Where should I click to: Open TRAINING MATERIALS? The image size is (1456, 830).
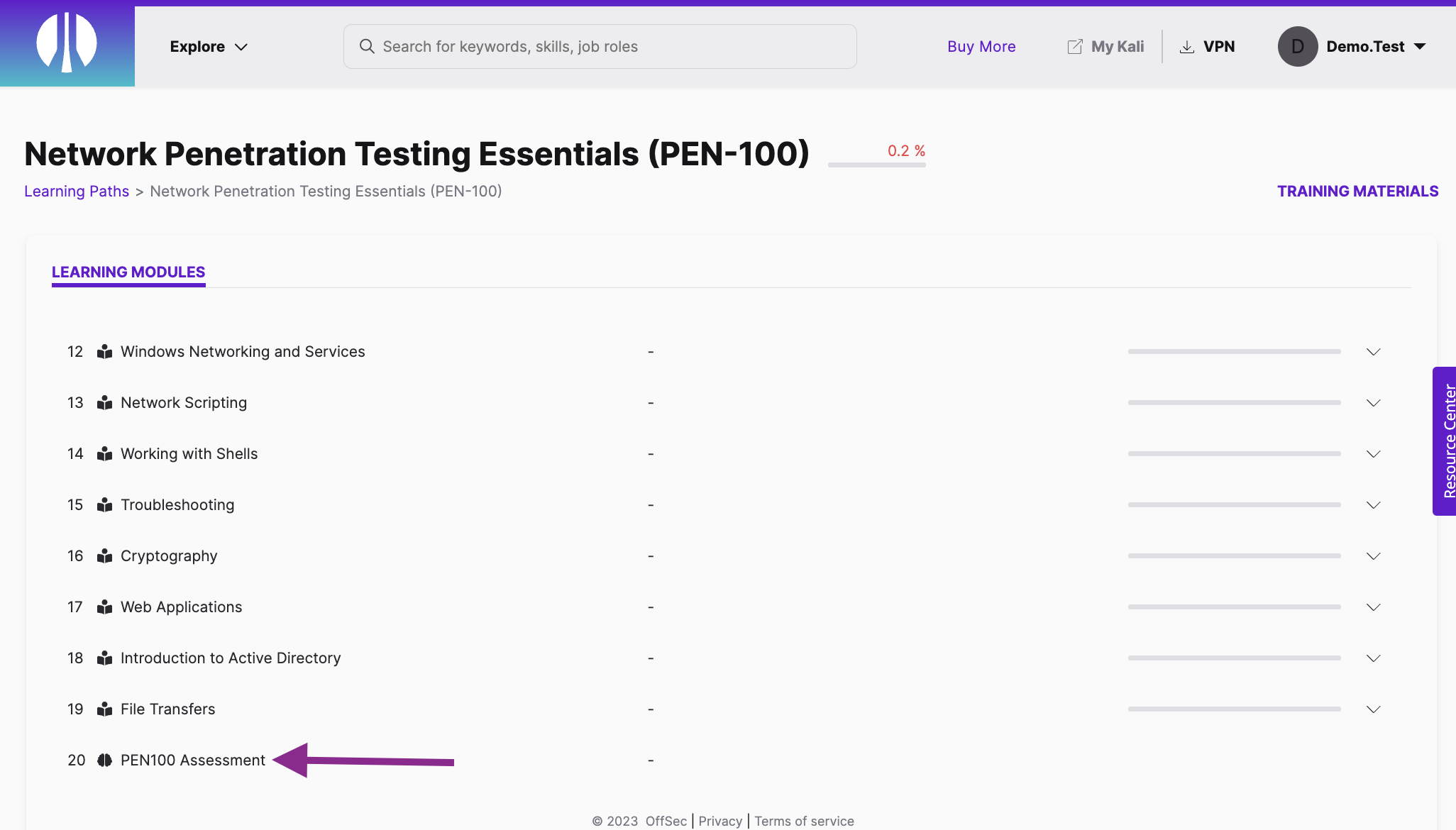pyautogui.click(x=1357, y=191)
